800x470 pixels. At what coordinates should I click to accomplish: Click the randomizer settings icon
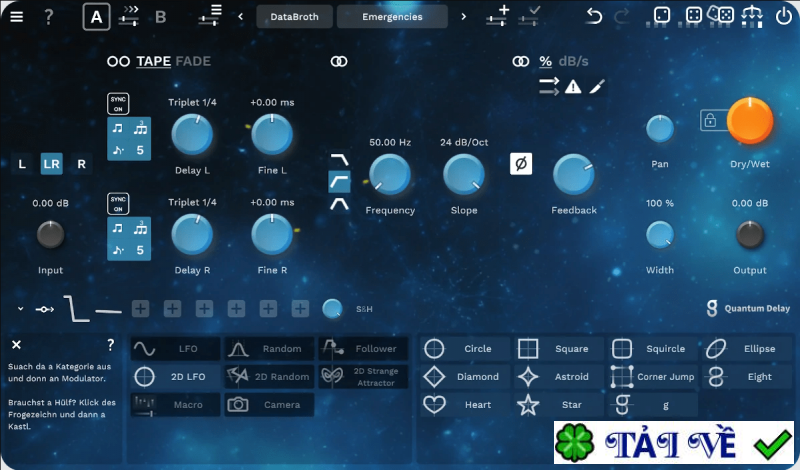[752, 16]
